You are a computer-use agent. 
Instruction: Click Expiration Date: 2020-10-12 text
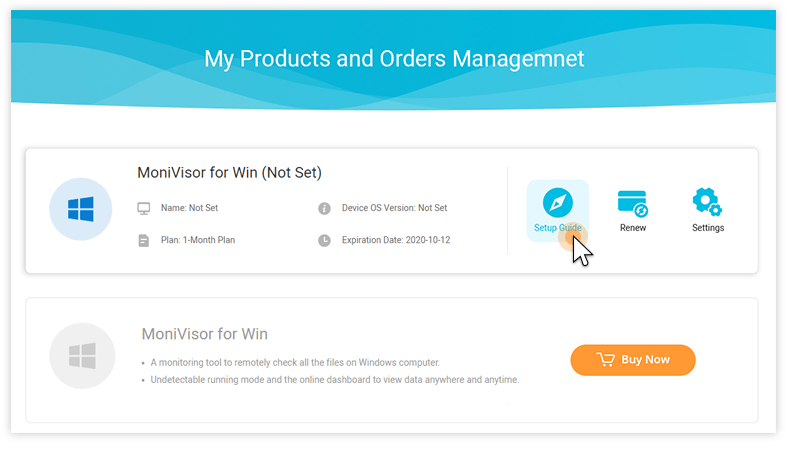coord(396,240)
